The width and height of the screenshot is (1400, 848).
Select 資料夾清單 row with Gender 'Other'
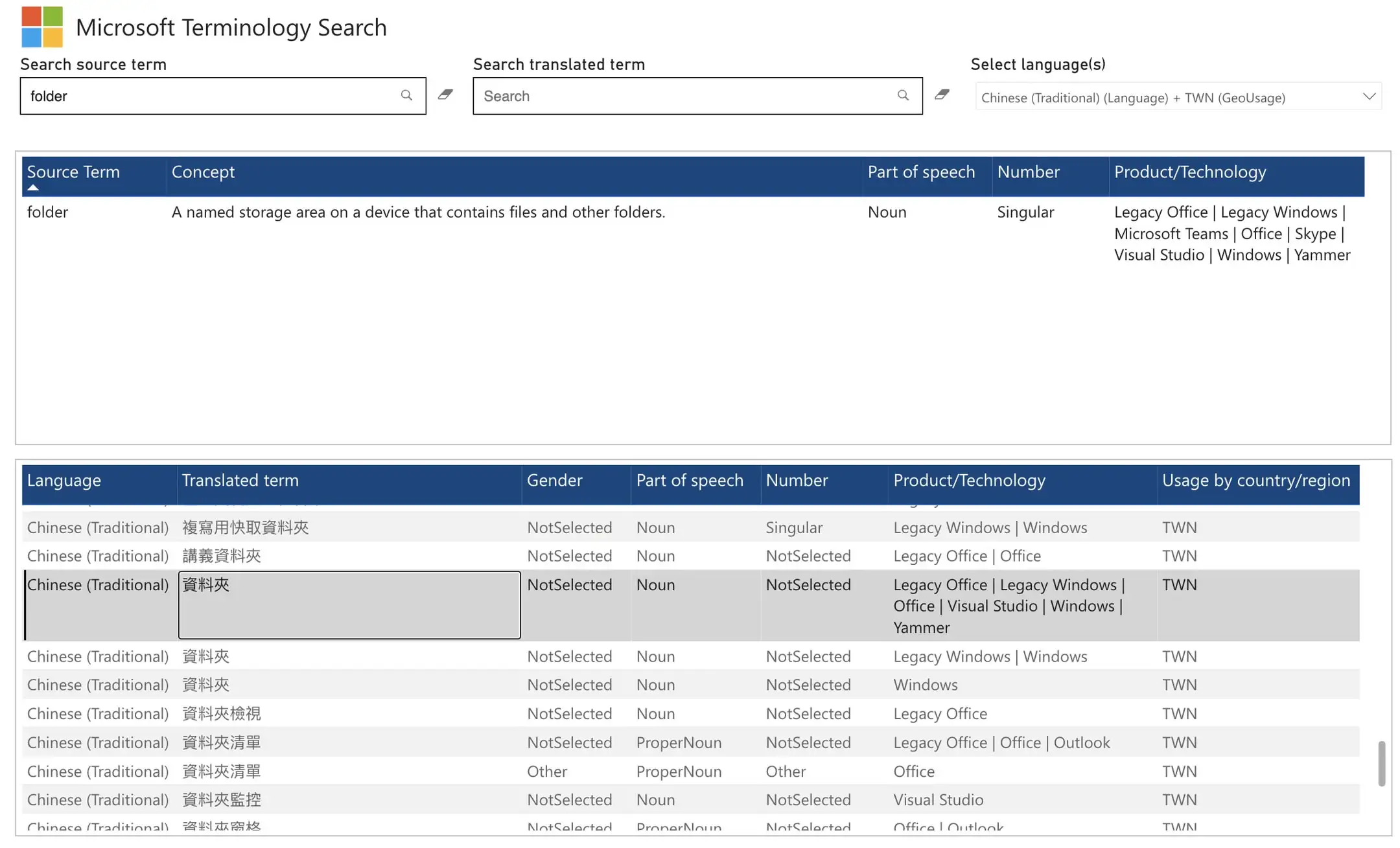[691, 771]
